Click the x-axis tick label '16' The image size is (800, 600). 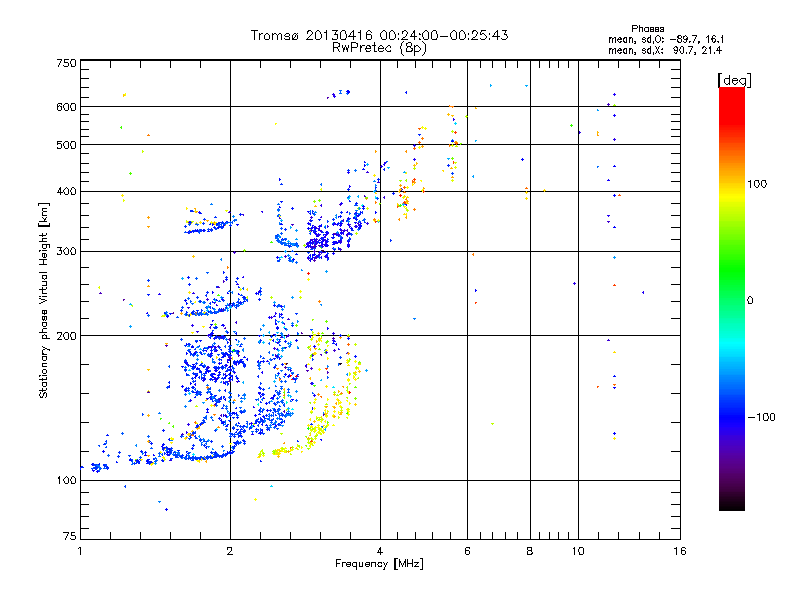pos(680,551)
